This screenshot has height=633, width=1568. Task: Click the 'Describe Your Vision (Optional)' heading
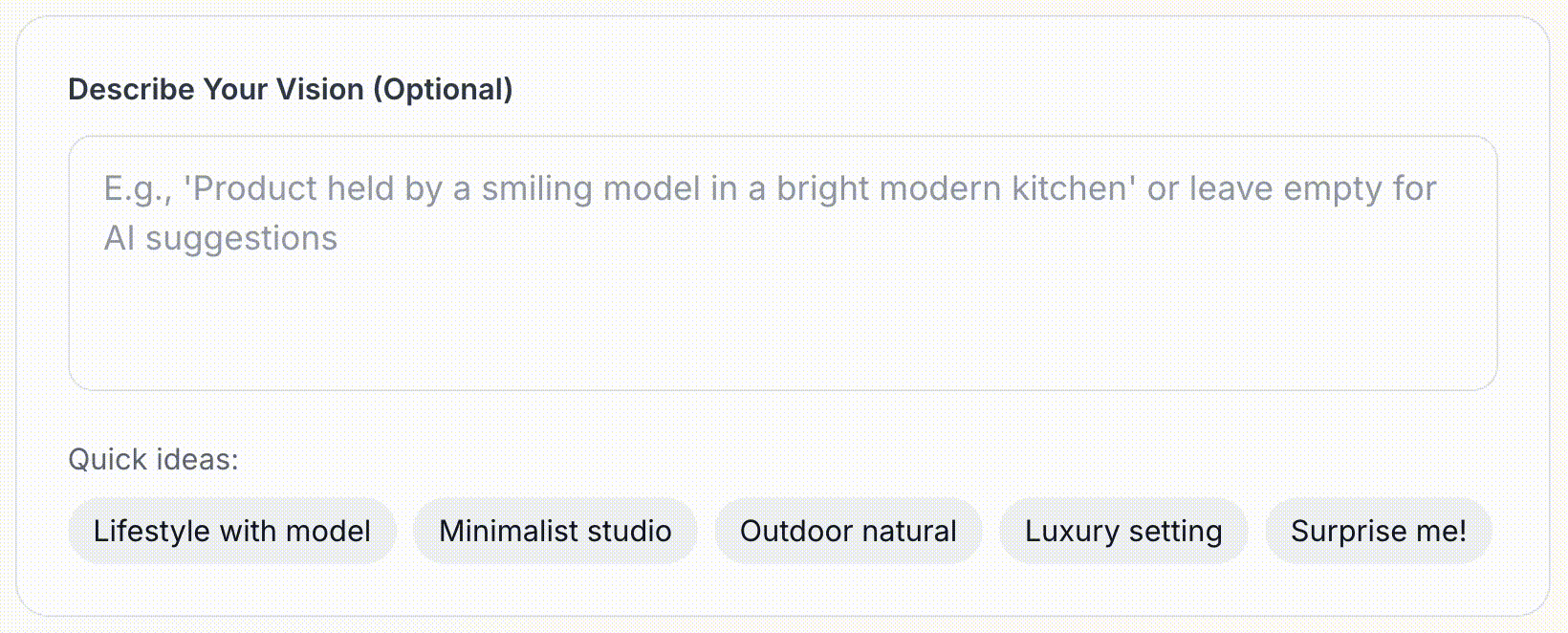(291, 89)
